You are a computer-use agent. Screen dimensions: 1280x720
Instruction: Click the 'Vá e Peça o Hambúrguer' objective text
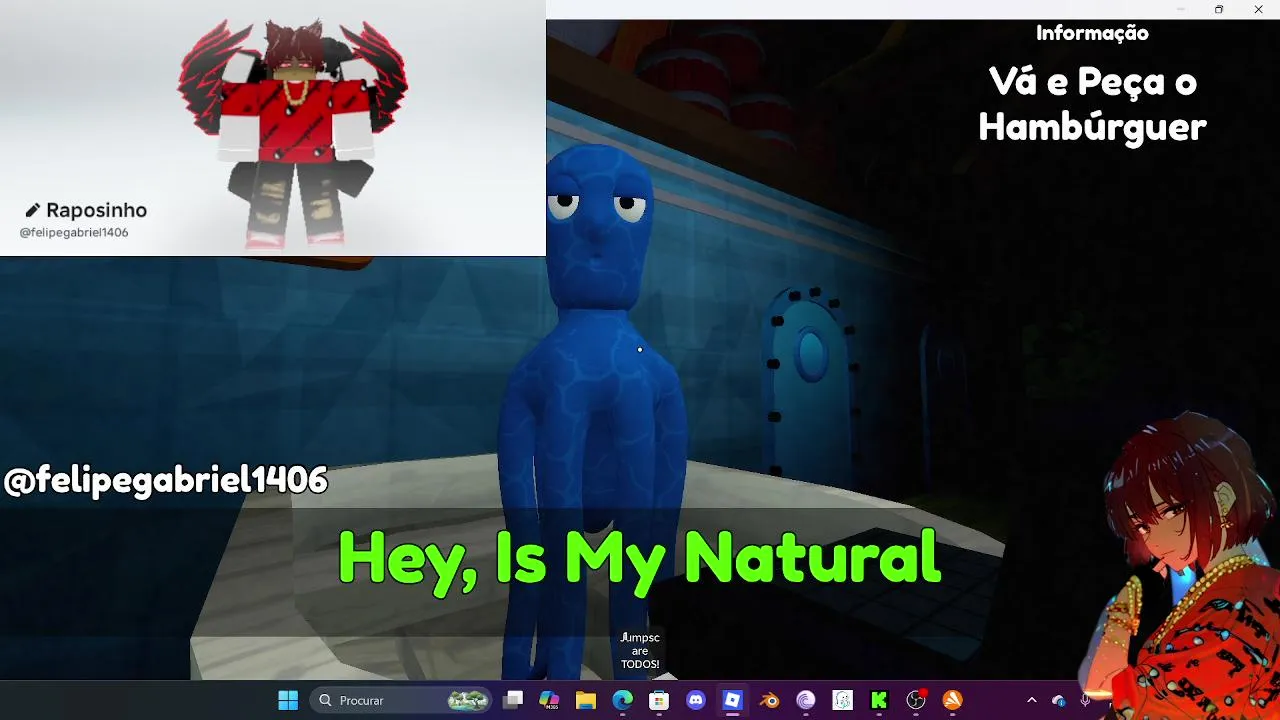1092,104
